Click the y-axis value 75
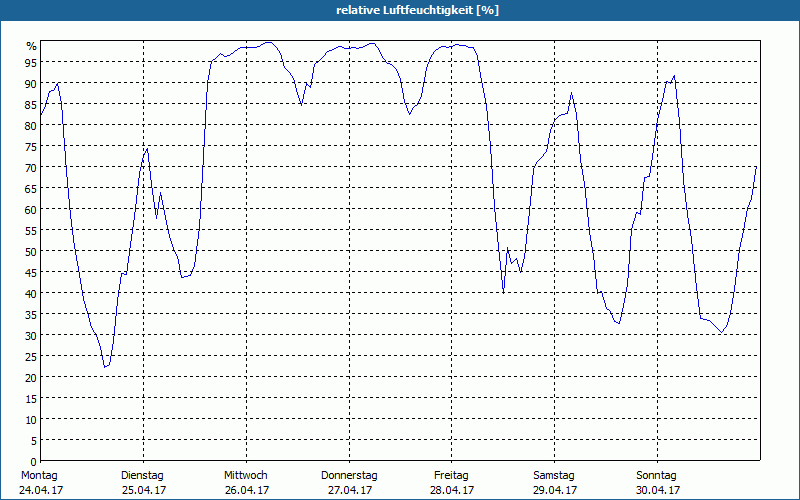Image resolution: width=800 pixels, height=500 pixels. (x=31, y=146)
